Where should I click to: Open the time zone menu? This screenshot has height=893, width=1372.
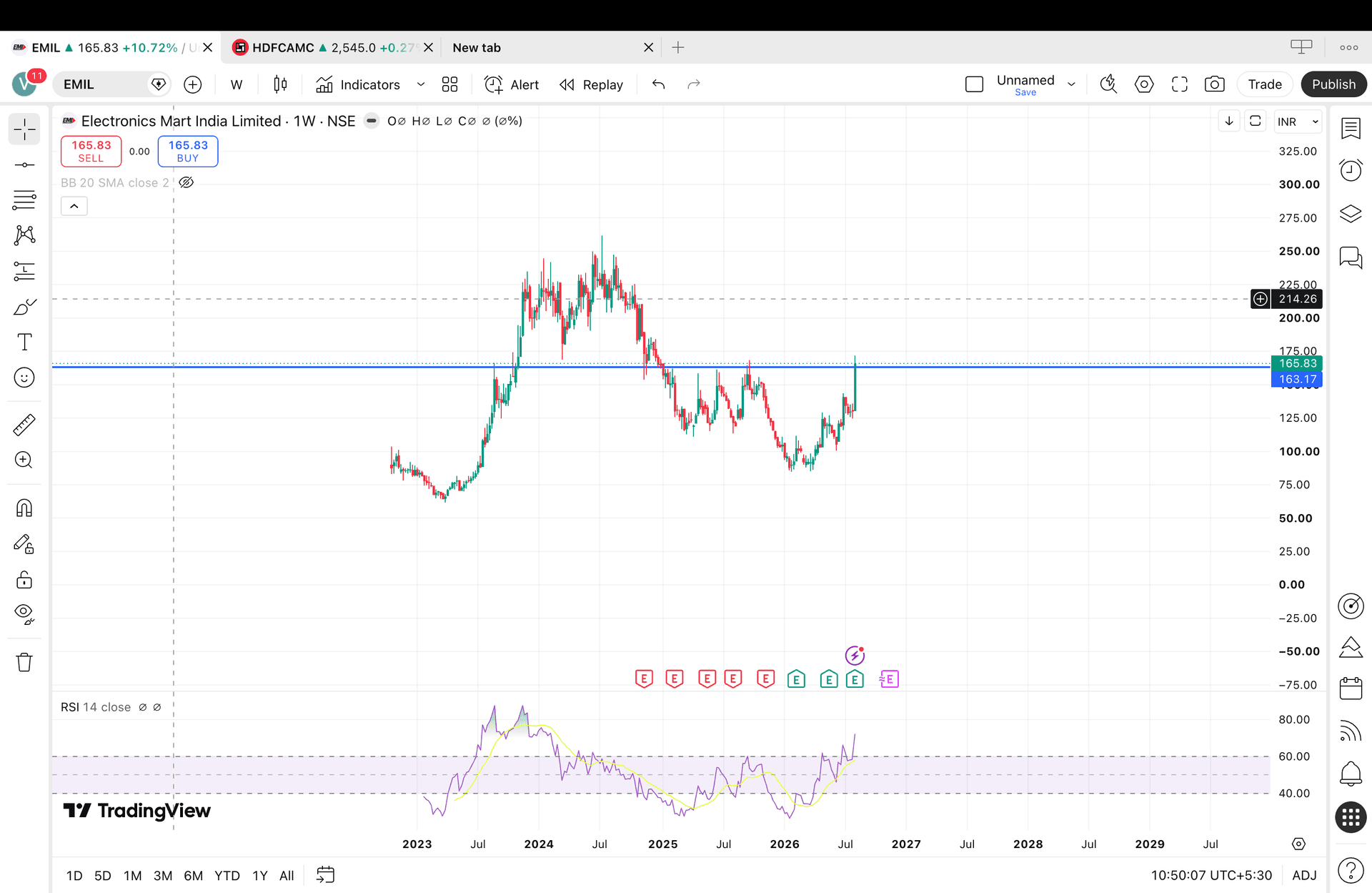1211,875
